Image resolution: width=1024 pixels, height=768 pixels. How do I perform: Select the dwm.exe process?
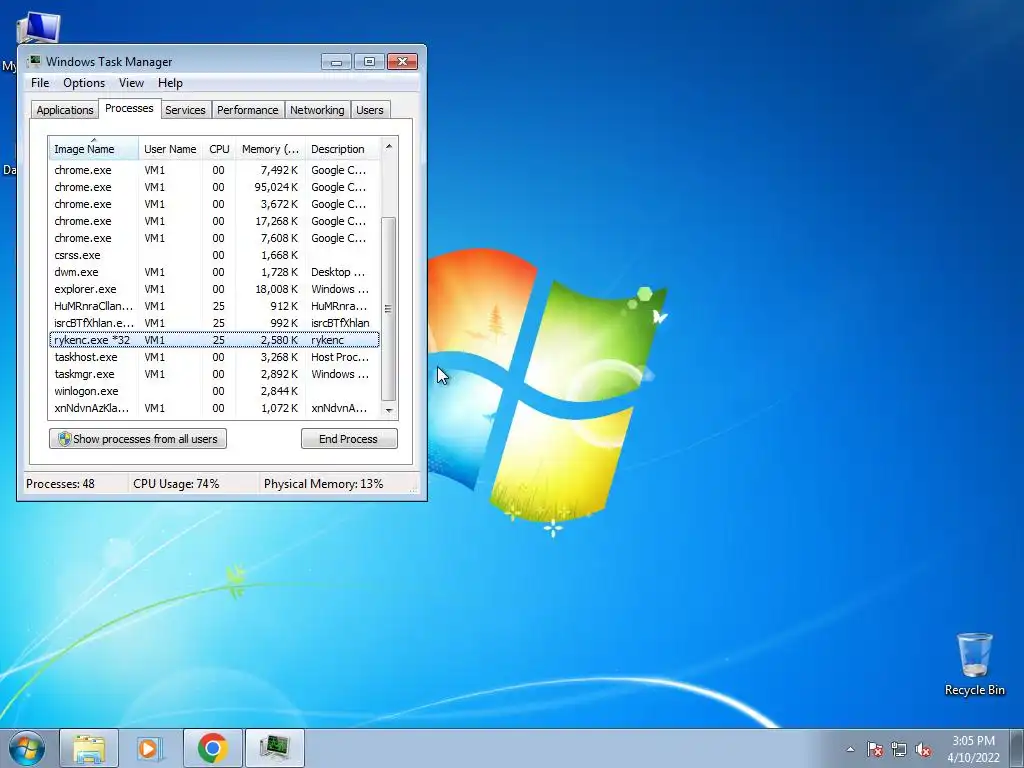pyautogui.click(x=214, y=272)
